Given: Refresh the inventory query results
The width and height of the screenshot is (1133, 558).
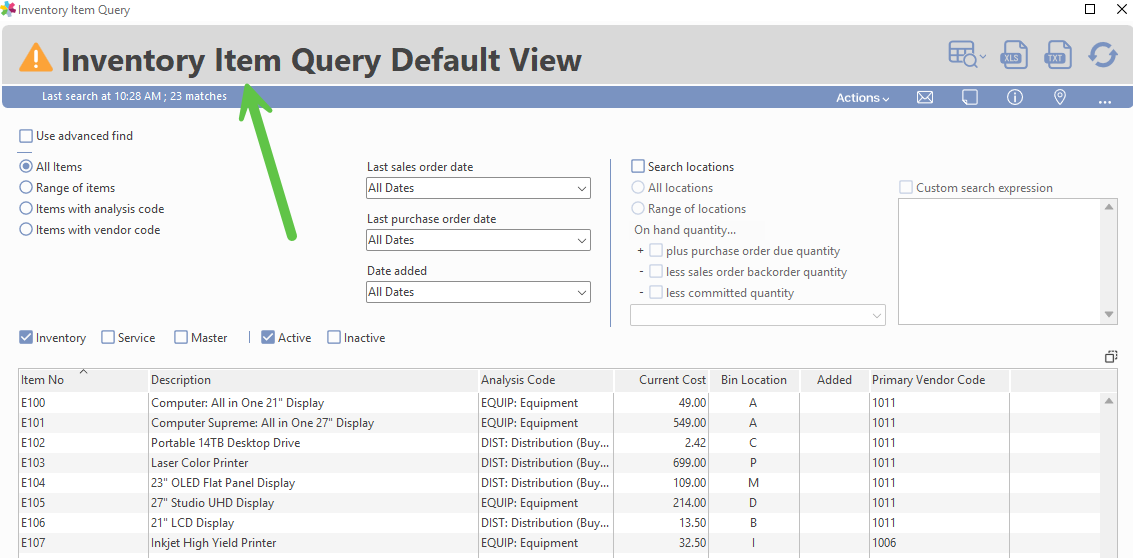Looking at the screenshot, I should pyautogui.click(x=1103, y=56).
